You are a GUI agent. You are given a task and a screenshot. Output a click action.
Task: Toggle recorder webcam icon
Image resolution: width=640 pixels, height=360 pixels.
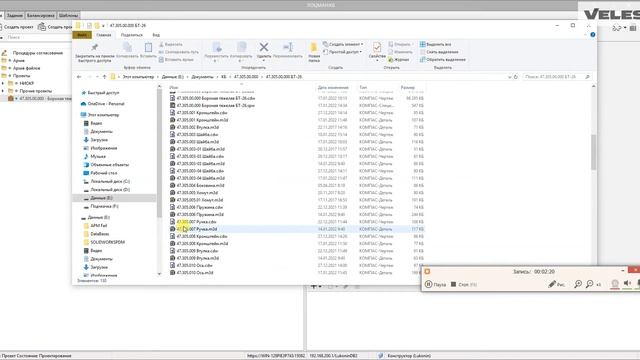click(615, 284)
